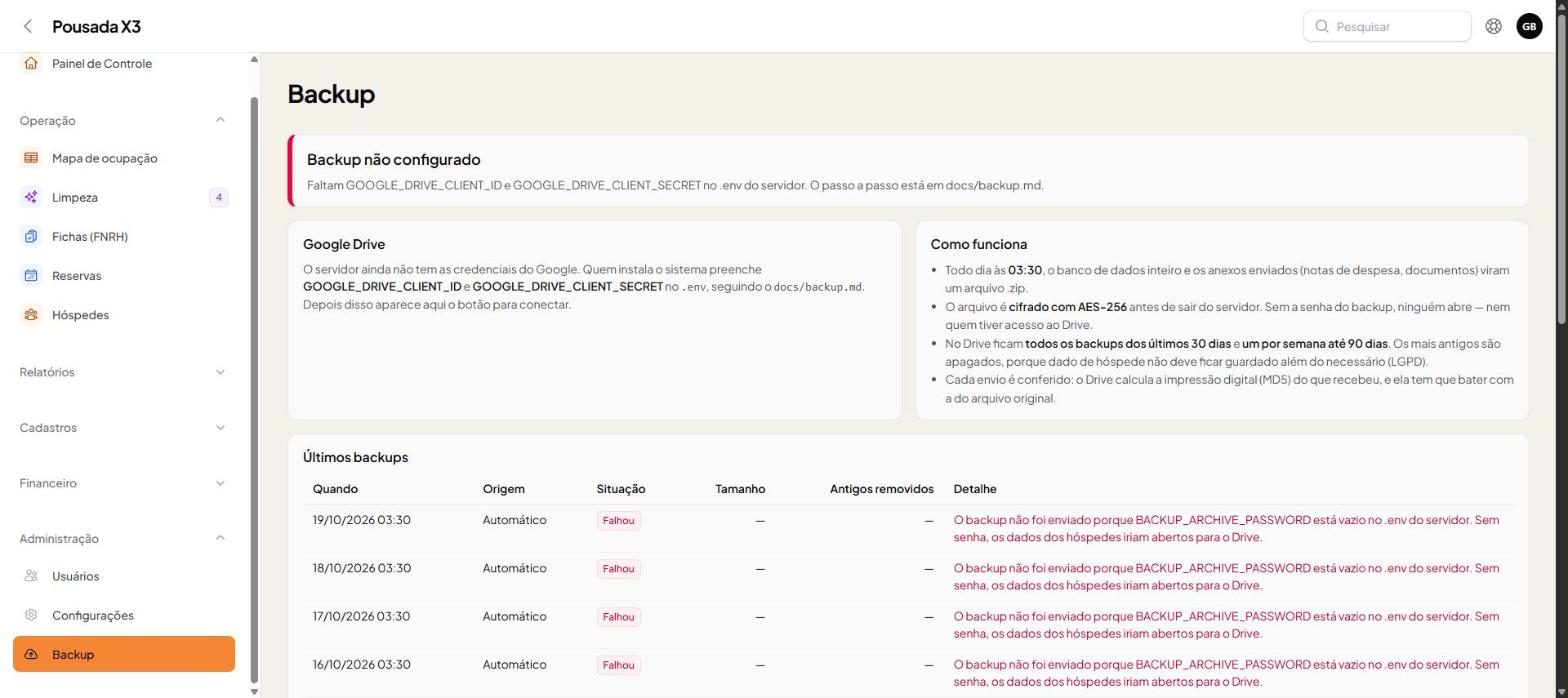Click the Falhou badge in the 19/10/2026 row
This screenshot has height=698, width=1568.
point(619,521)
